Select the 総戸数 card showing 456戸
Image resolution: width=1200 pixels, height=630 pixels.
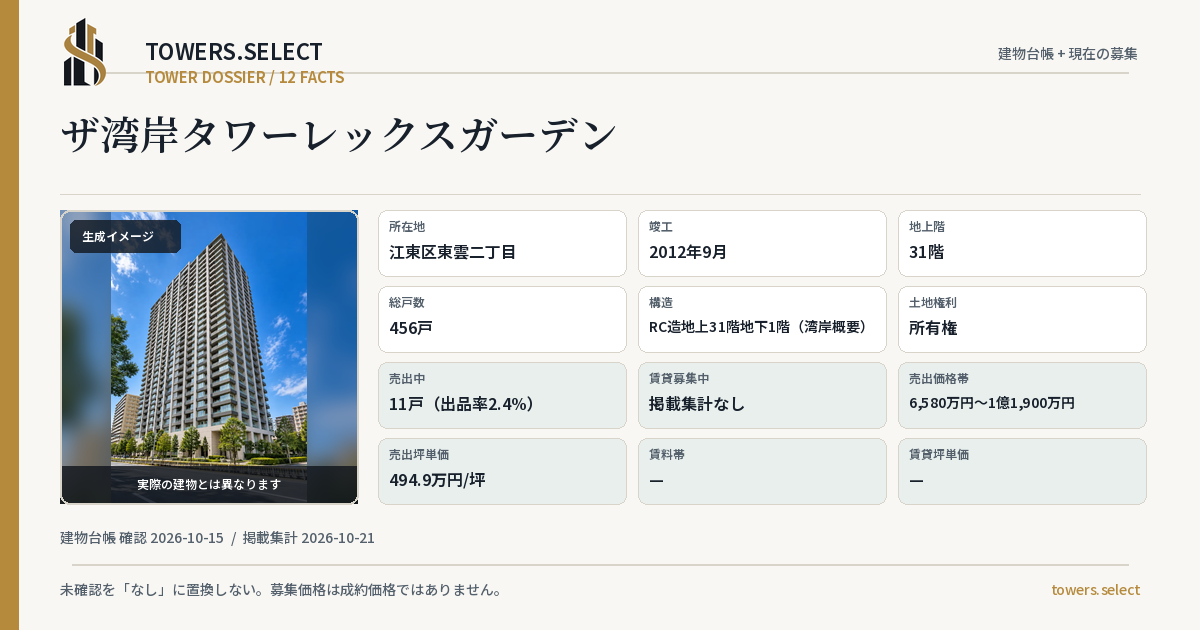point(502,319)
